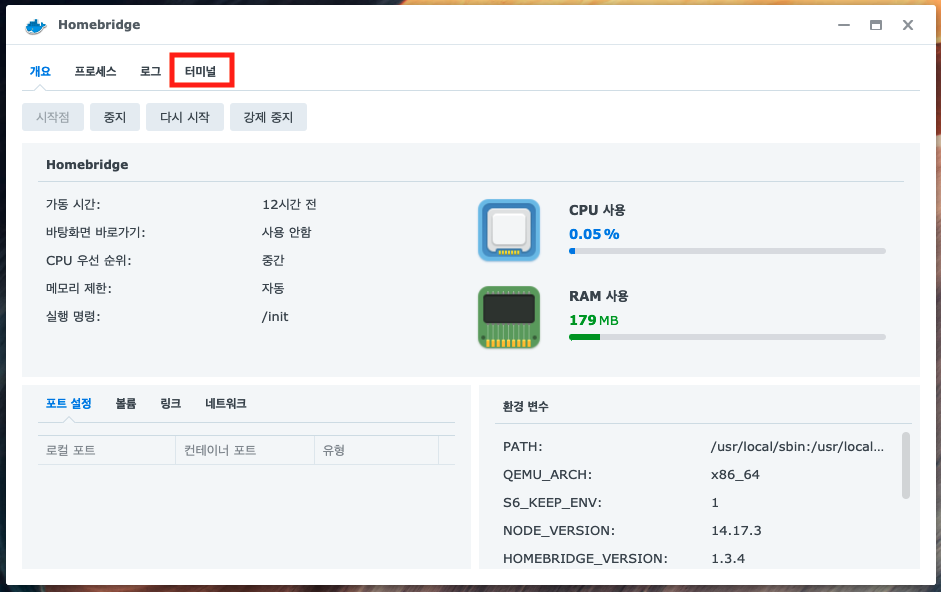
Task: Click the RAM usage progress bar
Action: tap(727, 337)
